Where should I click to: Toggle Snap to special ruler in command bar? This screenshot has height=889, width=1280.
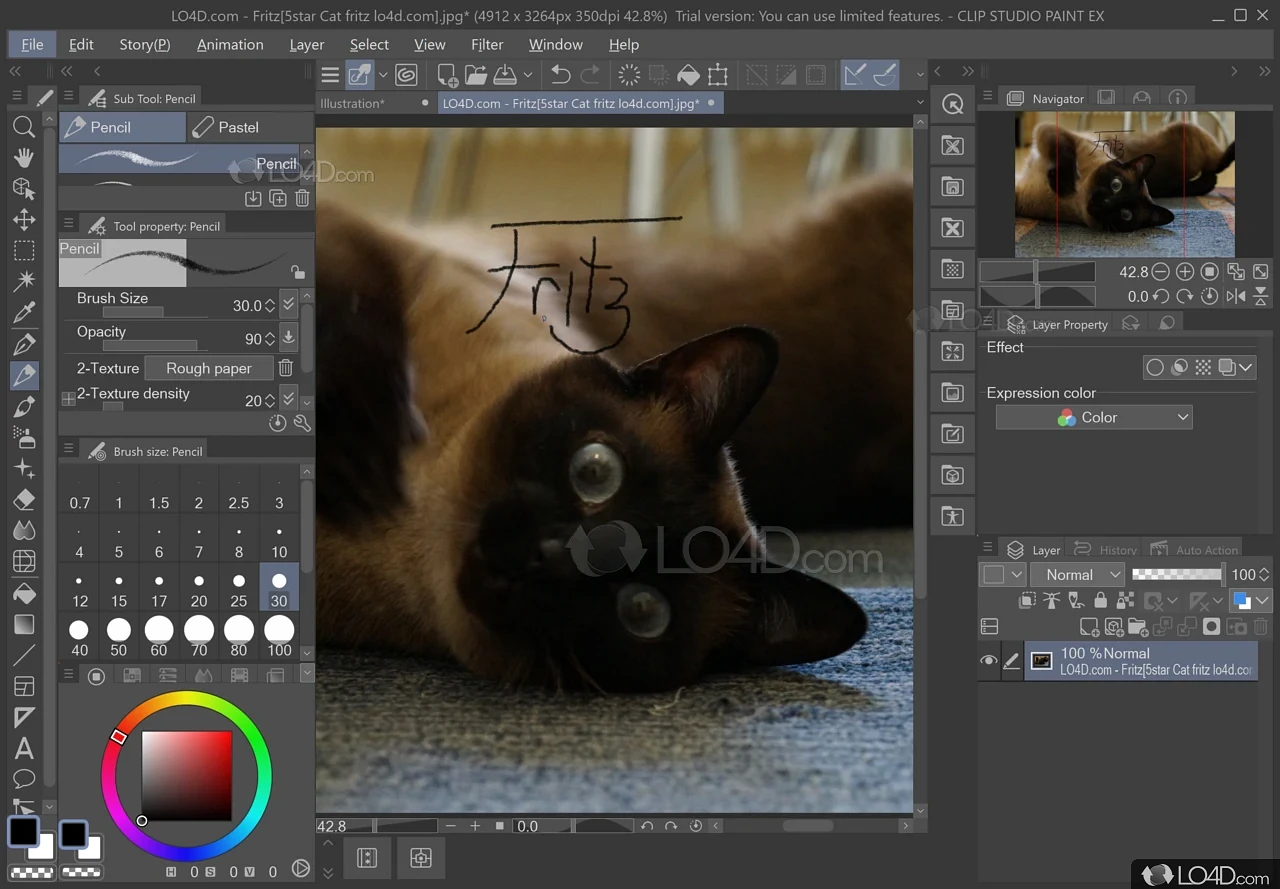[x=885, y=75]
